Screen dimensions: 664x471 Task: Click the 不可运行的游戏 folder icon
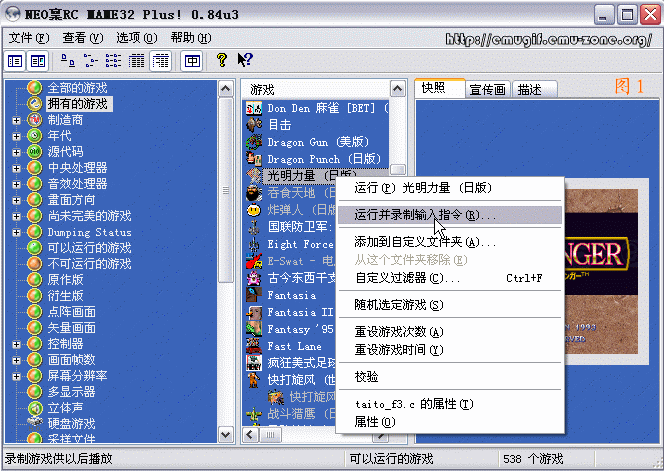tap(35, 263)
